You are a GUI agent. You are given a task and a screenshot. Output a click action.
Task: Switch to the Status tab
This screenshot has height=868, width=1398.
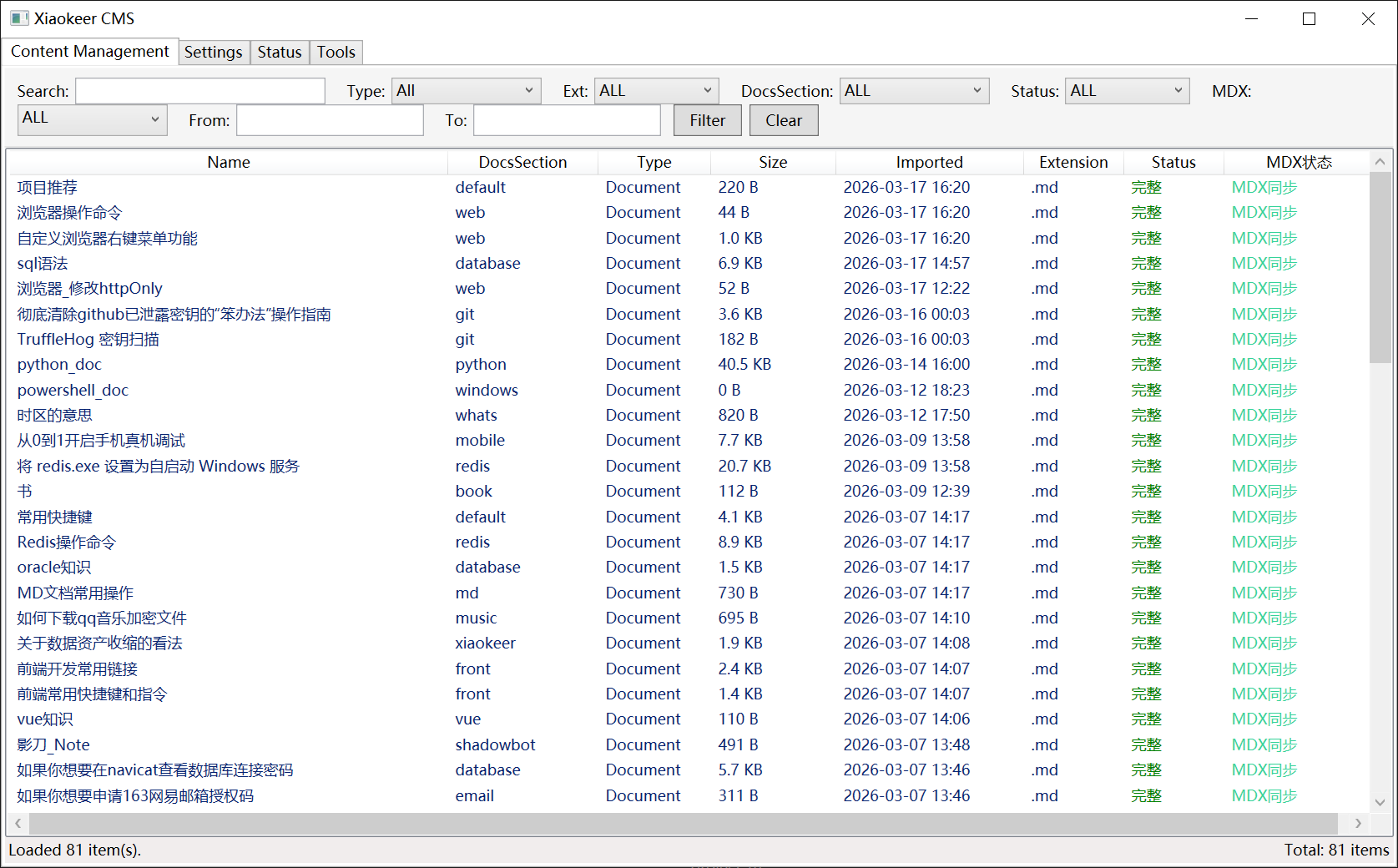(279, 52)
